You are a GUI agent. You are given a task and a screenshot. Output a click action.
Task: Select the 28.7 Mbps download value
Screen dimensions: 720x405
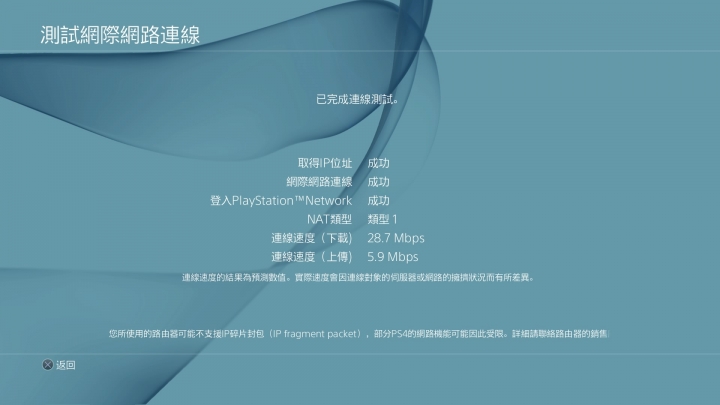(x=396, y=238)
